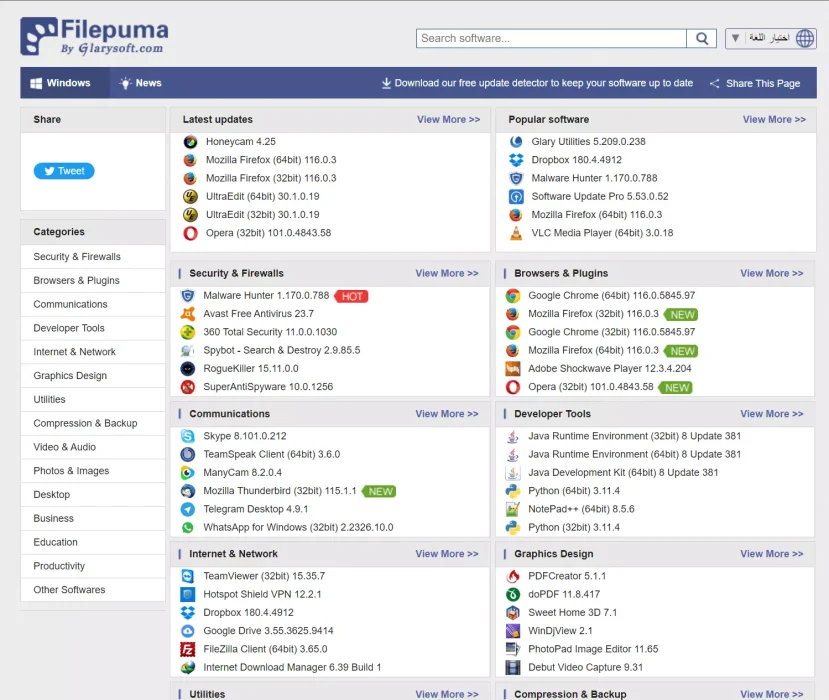The width and height of the screenshot is (829, 700).
Task: Click View More for Latest updates
Action: 448,119
